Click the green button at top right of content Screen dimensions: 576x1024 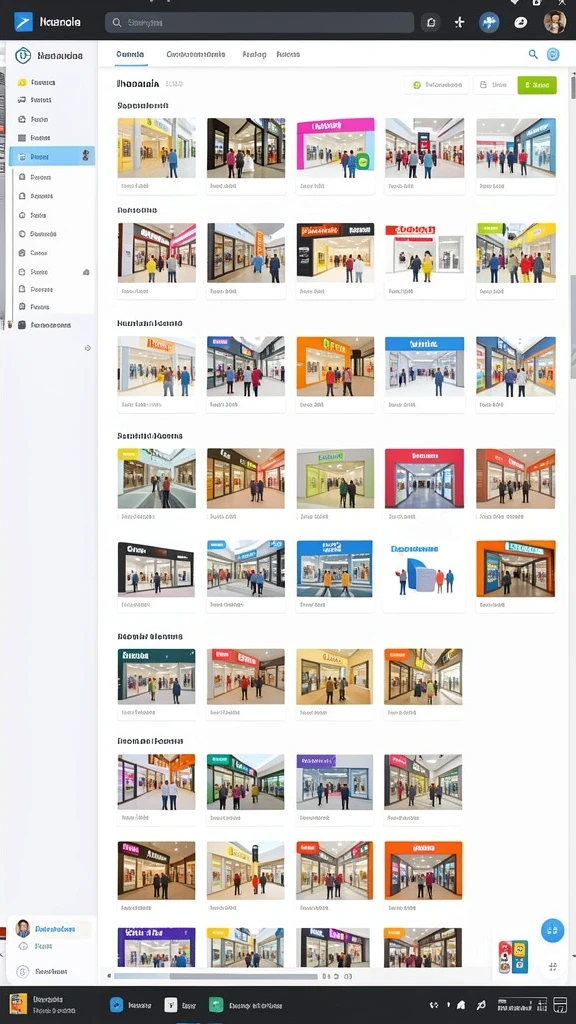pyautogui.click(x=537, y=85)
